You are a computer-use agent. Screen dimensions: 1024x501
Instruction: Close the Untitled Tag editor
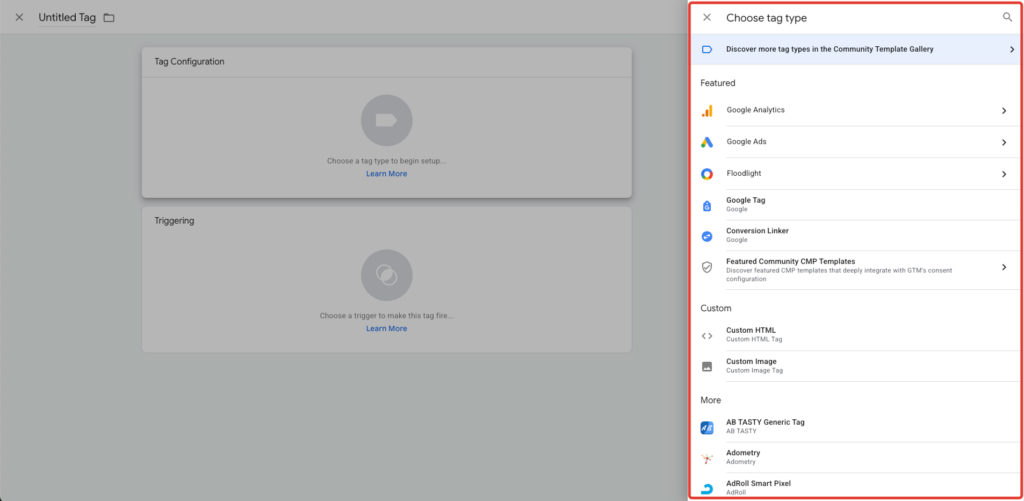coord(19,18)
